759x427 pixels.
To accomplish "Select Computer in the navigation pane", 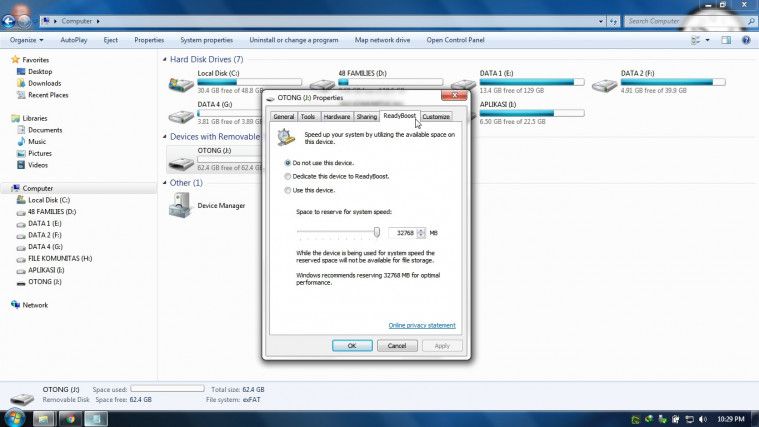I will click(x=38, y=188).
